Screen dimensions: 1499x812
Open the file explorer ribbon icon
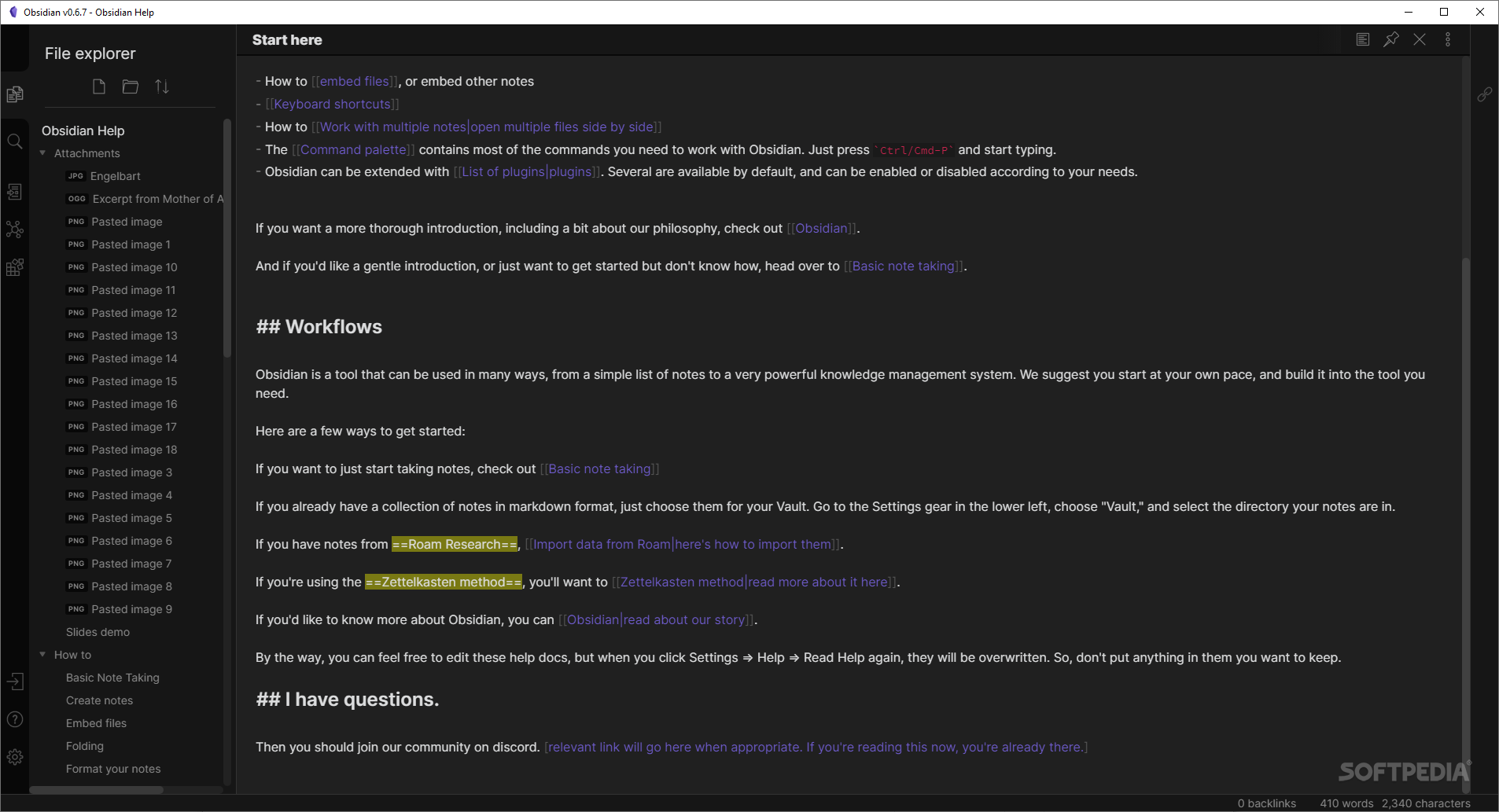15,94
